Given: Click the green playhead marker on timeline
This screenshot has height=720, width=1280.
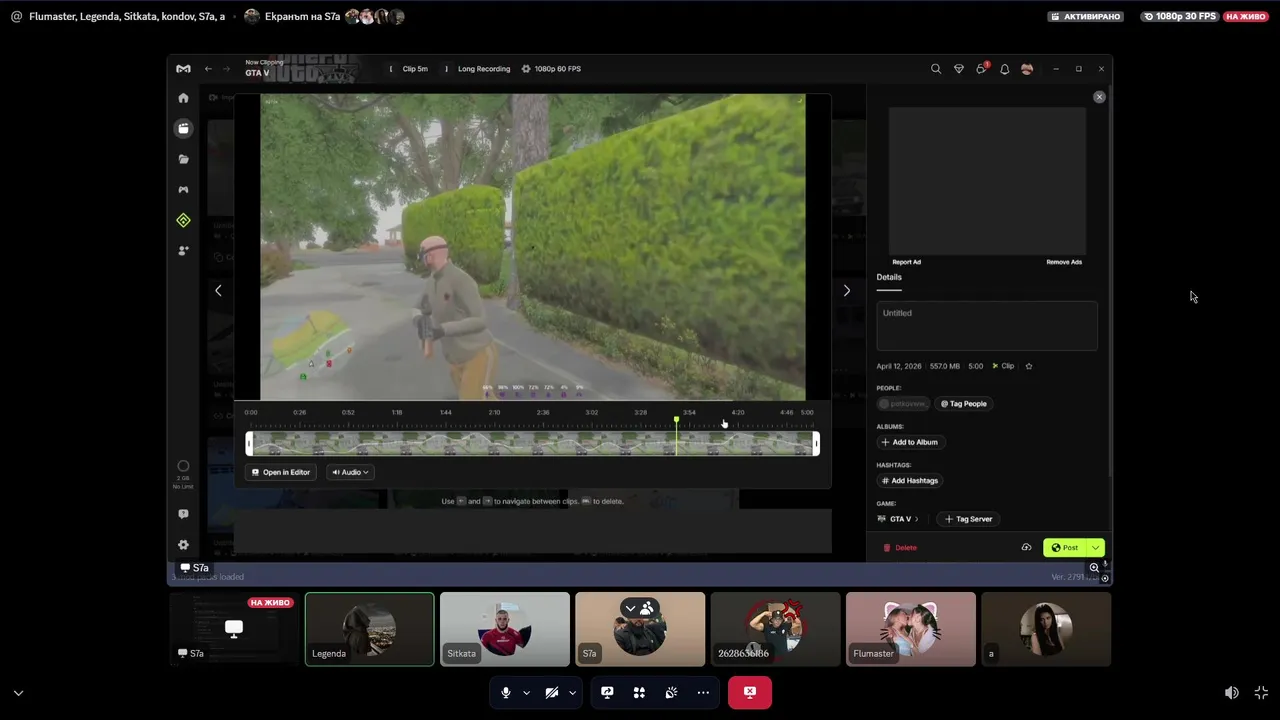Looking at the screenshot, I should point(676,420).
